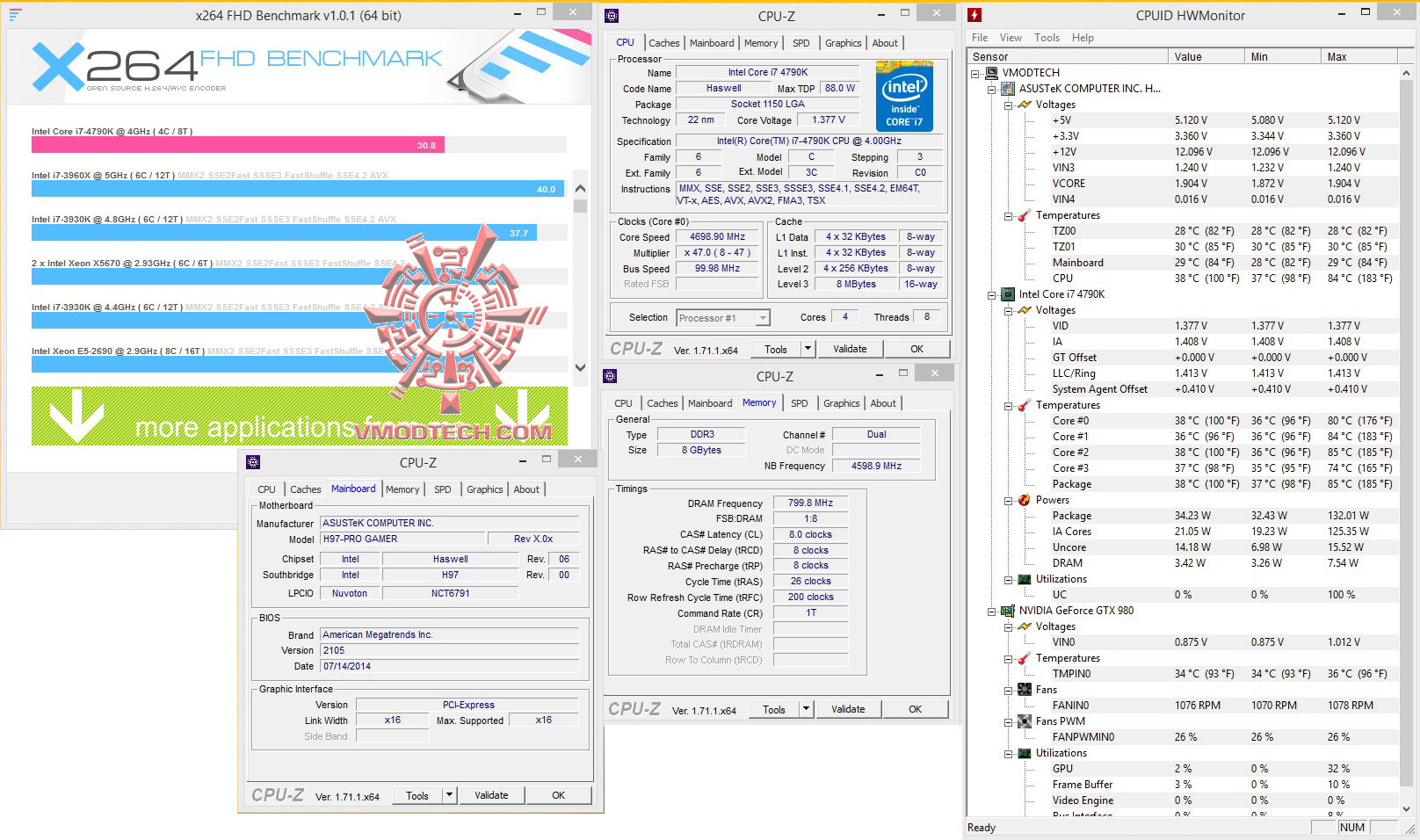
Task: Open the Tools dropdown arrow in the CPU-Z CPU window
Action: 808,349
